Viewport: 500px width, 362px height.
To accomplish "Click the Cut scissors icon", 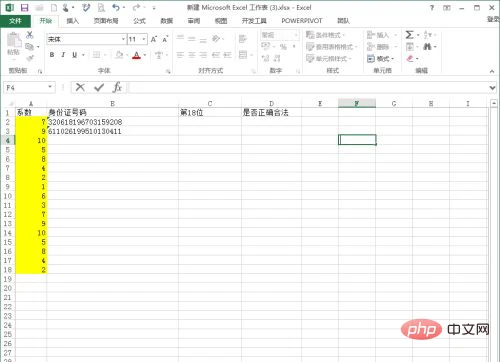I will [30, 34].
